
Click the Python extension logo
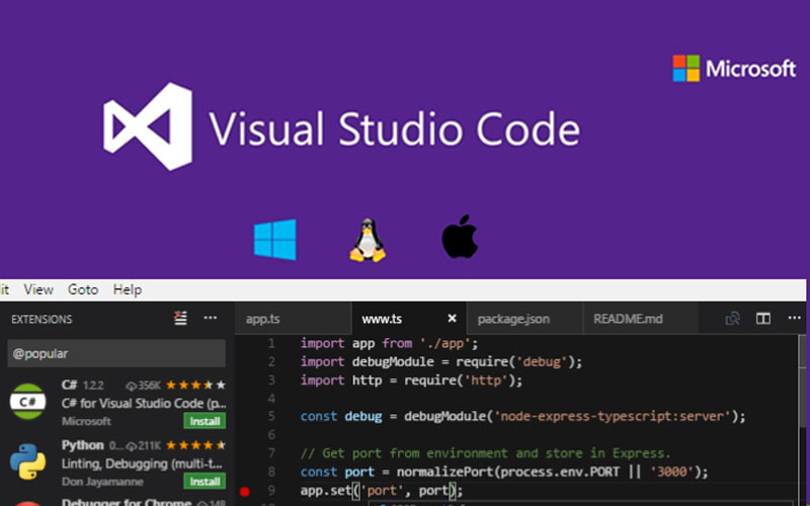[28, 462]
